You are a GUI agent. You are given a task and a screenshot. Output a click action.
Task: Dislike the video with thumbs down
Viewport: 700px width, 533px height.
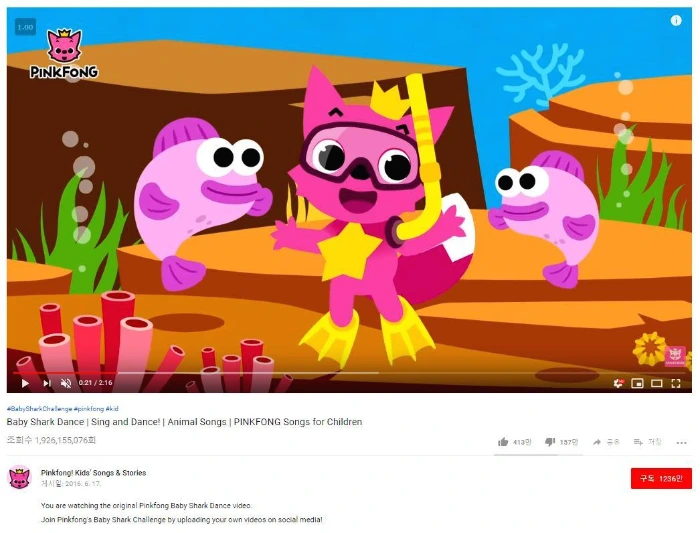(561, 442)
